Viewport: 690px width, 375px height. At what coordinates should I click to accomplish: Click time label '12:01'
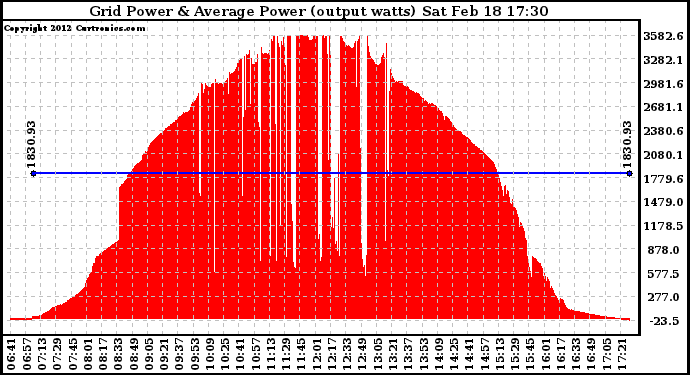pos(317,354)
